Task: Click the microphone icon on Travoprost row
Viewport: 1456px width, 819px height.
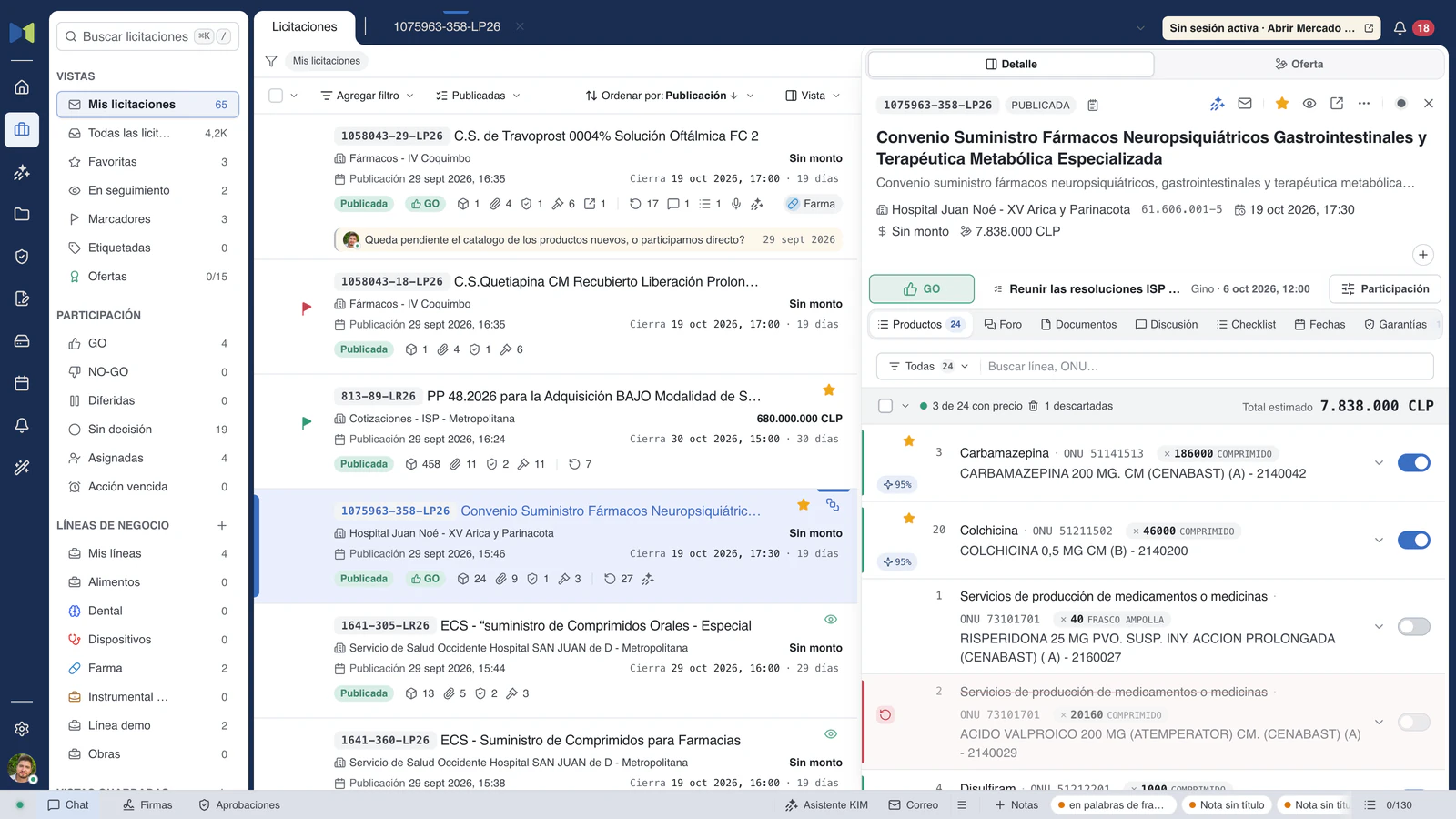Action: [736, 204]
